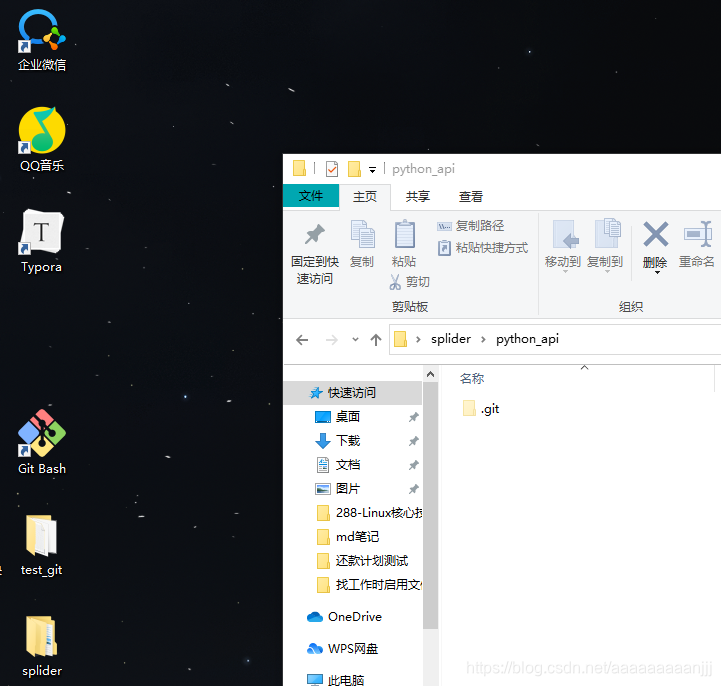Image resolution: width=721 pixels, height=686 pixels.
Task: Select the Git Bash desktop icon
Action: pyautogui.click(x=42, y=442)
